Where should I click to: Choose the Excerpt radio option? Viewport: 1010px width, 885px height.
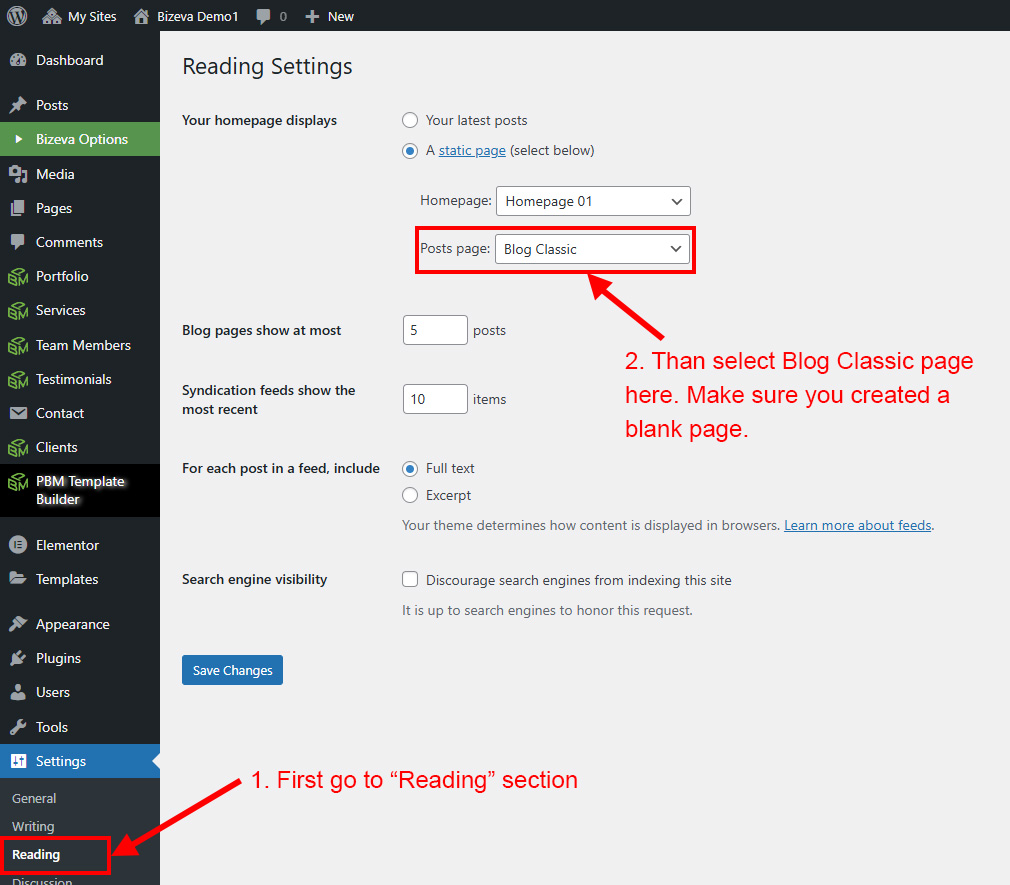(x=410, y=495)
